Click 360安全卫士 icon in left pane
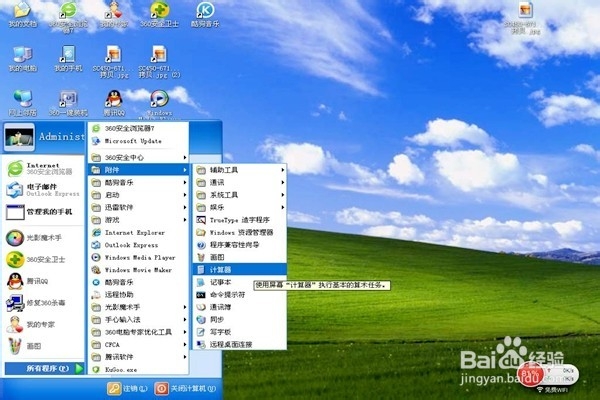The width and height of the screenshot is (600, 400). (x=15, y=260)
